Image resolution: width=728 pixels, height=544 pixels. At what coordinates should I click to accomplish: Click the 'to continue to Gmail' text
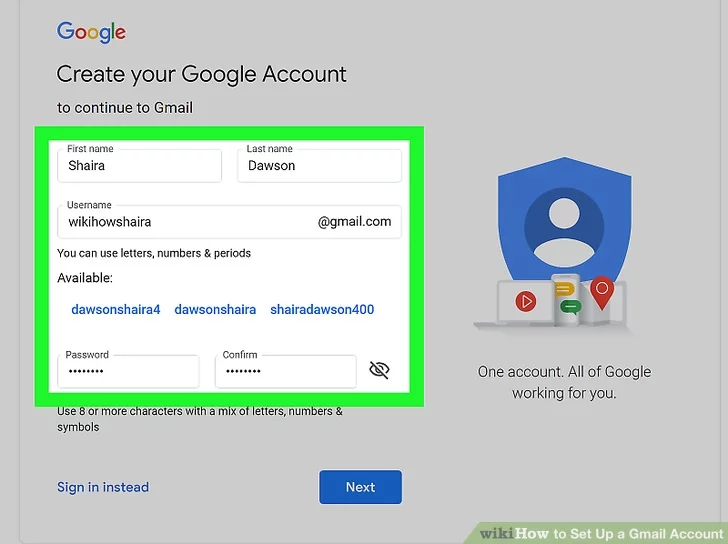tap(125, 108)
